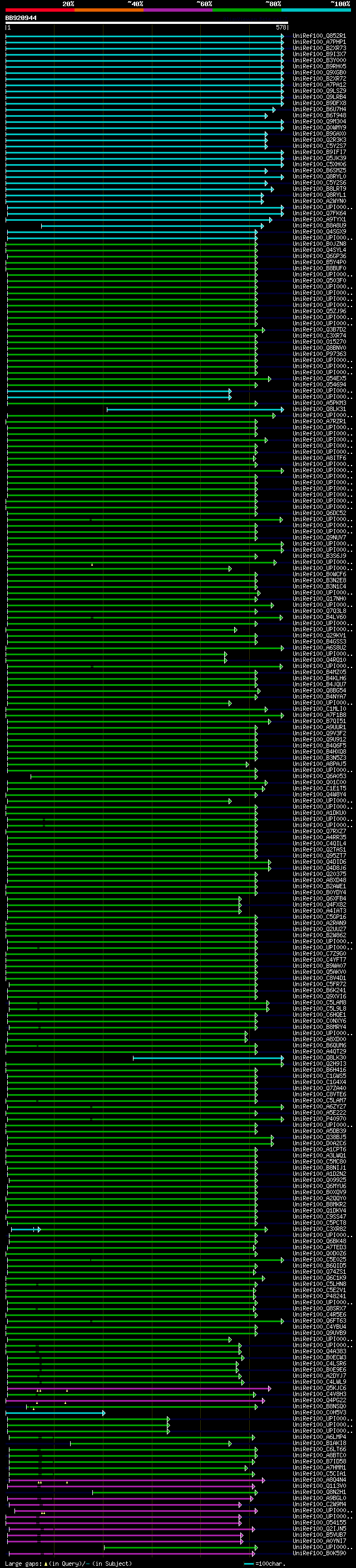Select the UniRef100_B1AKI8 label

click(319, 1443)
